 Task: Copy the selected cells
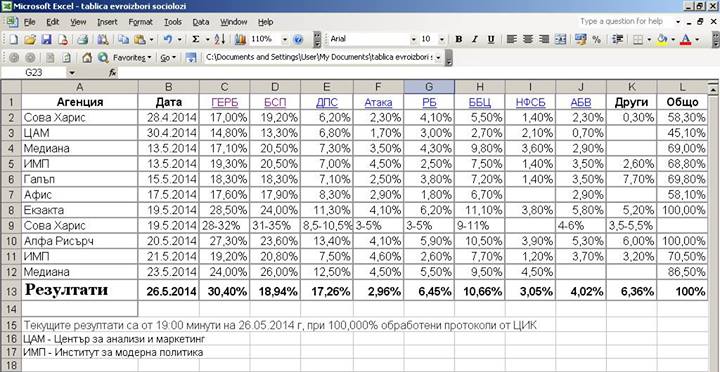click(x=123, y=39)
